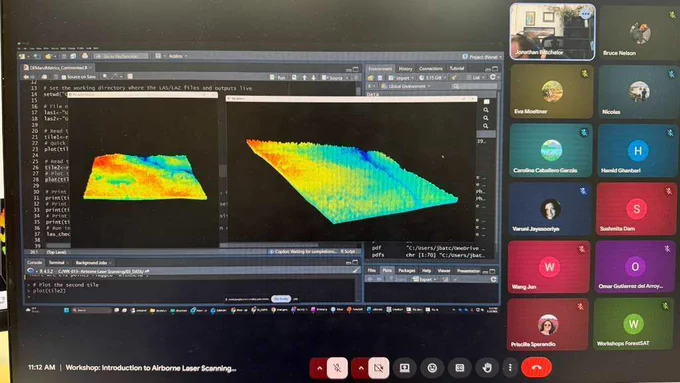The width and height of the screenshot is (680, 383).
Task: Switch to the Connections tab
Action: [x=431, y=69]
